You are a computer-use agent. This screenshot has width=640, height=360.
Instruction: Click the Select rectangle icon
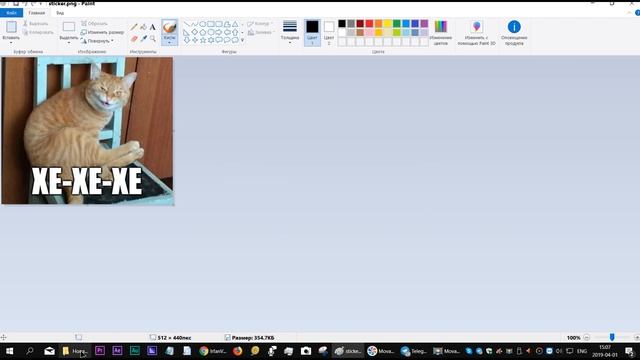(69, 27)
